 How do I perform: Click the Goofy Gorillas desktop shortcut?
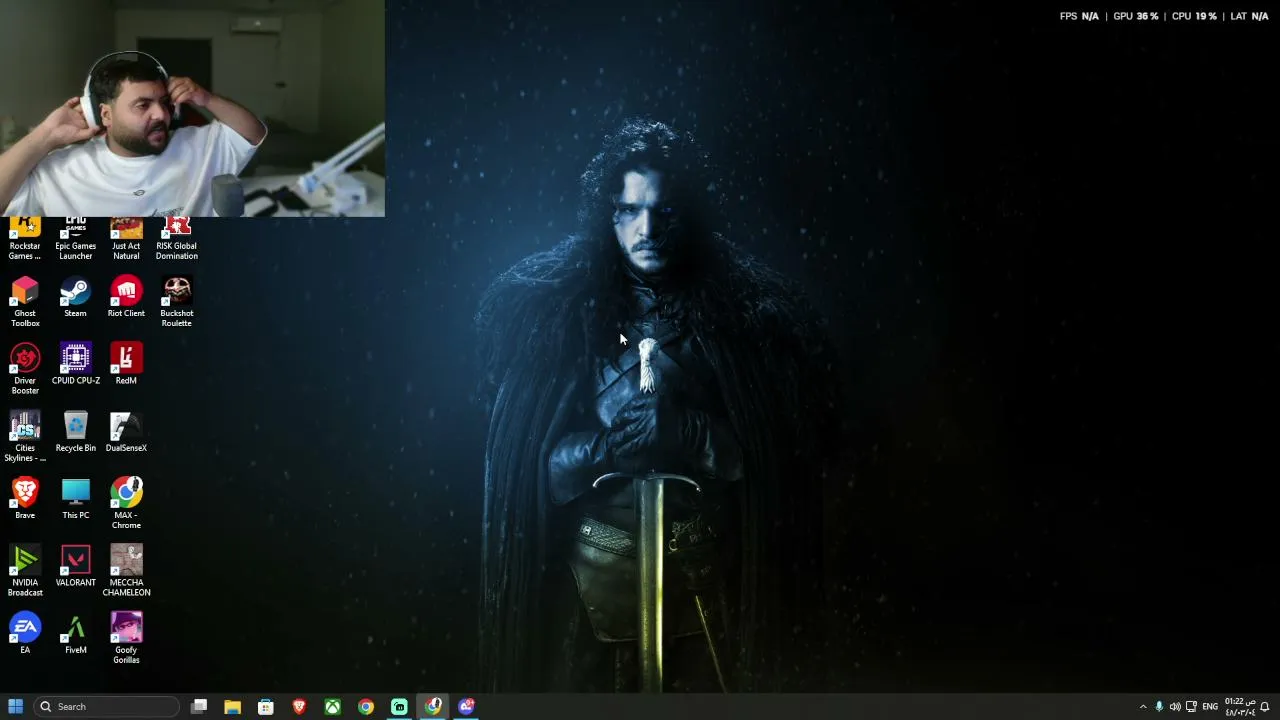click(126, 637)
